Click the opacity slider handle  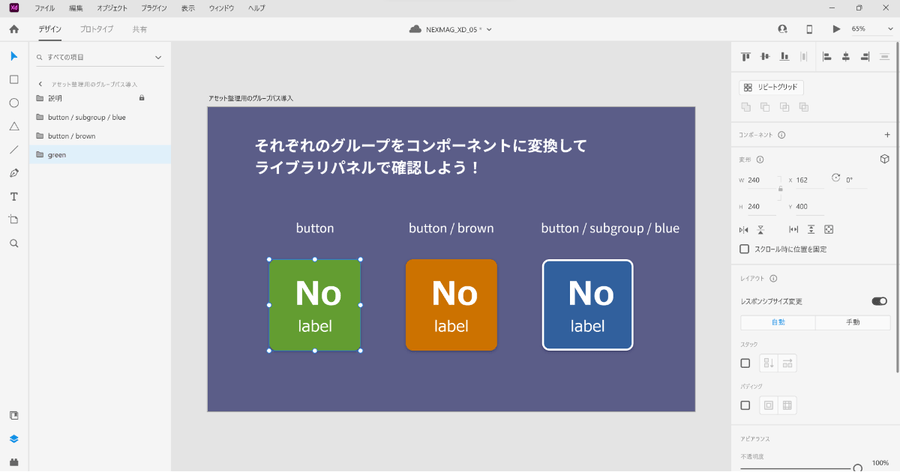[x=857, y=467]
